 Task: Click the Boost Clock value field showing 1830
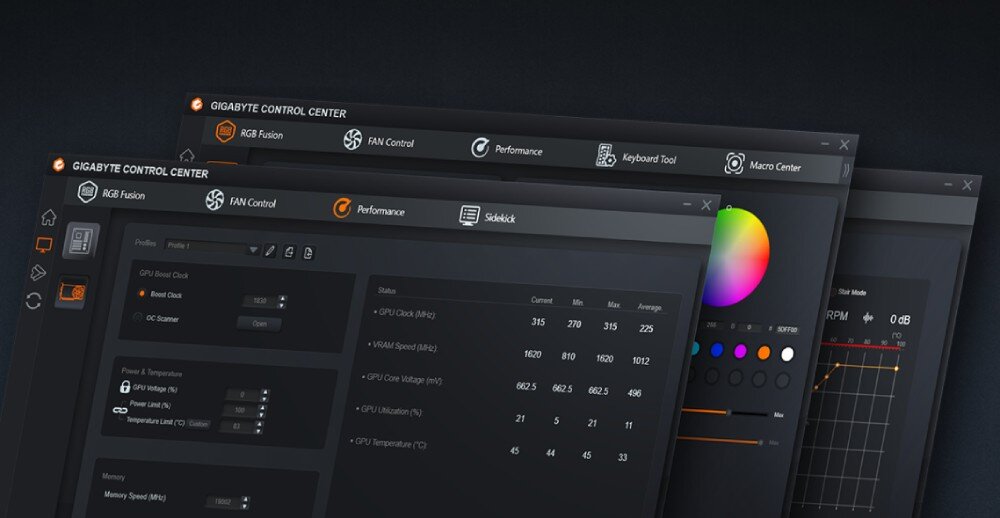click(259, 300)
